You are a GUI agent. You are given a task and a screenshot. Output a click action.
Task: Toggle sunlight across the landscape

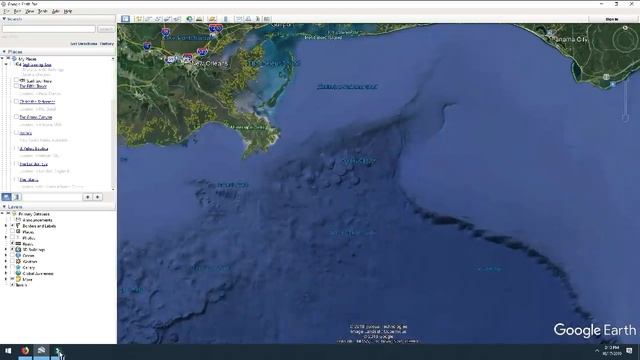[x=199, y=19]
